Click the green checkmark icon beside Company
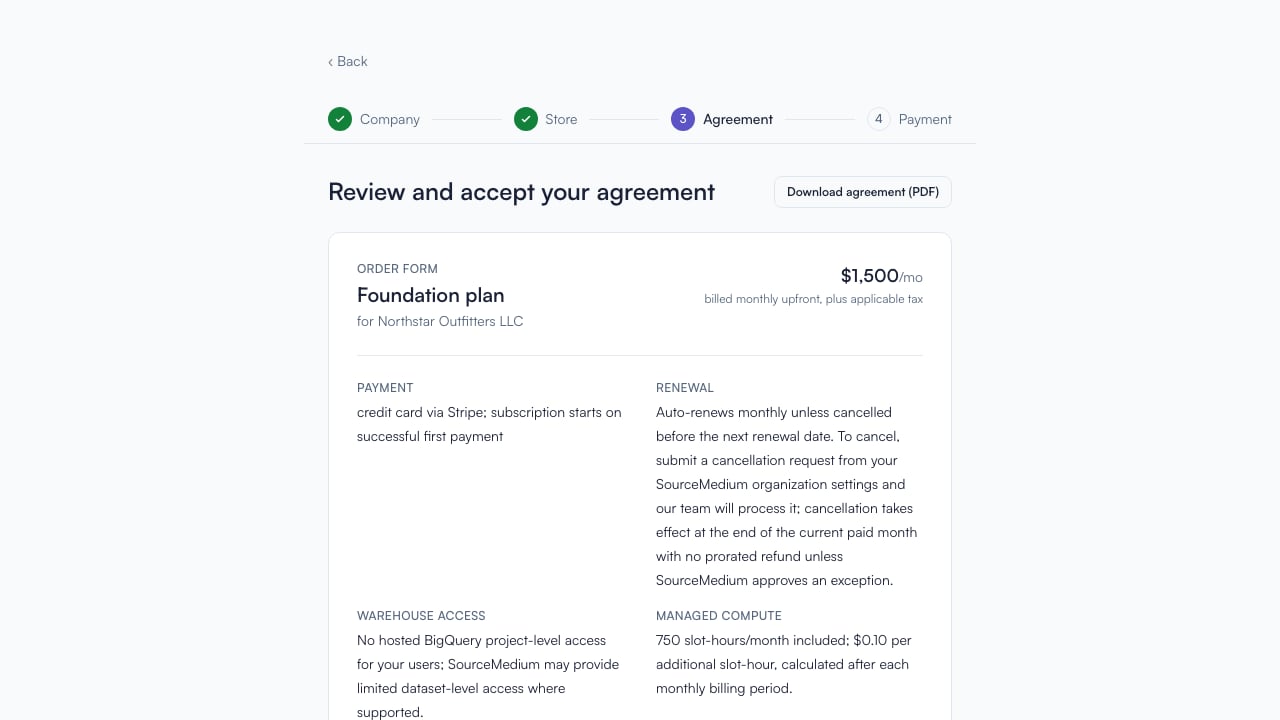This screenshot has height=720, width=1280. click(340, 119)
